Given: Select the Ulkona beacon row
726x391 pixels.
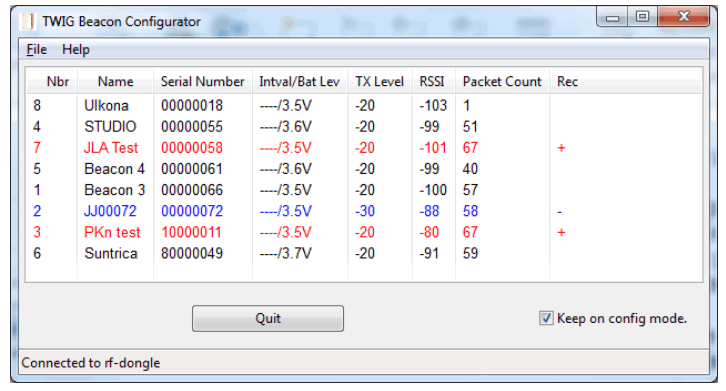Looking at the screenshot, I should coord(364,106).
